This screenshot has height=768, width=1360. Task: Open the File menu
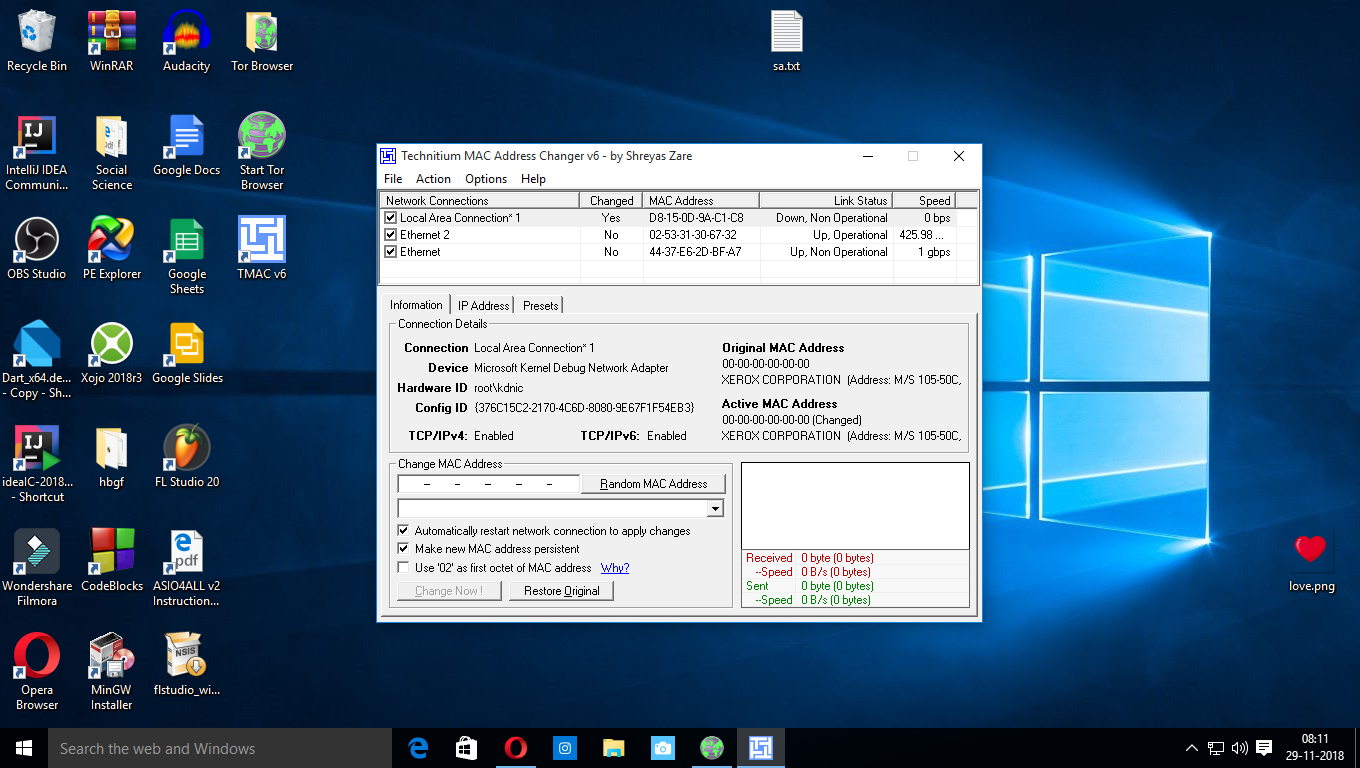(x=393, y=179)
